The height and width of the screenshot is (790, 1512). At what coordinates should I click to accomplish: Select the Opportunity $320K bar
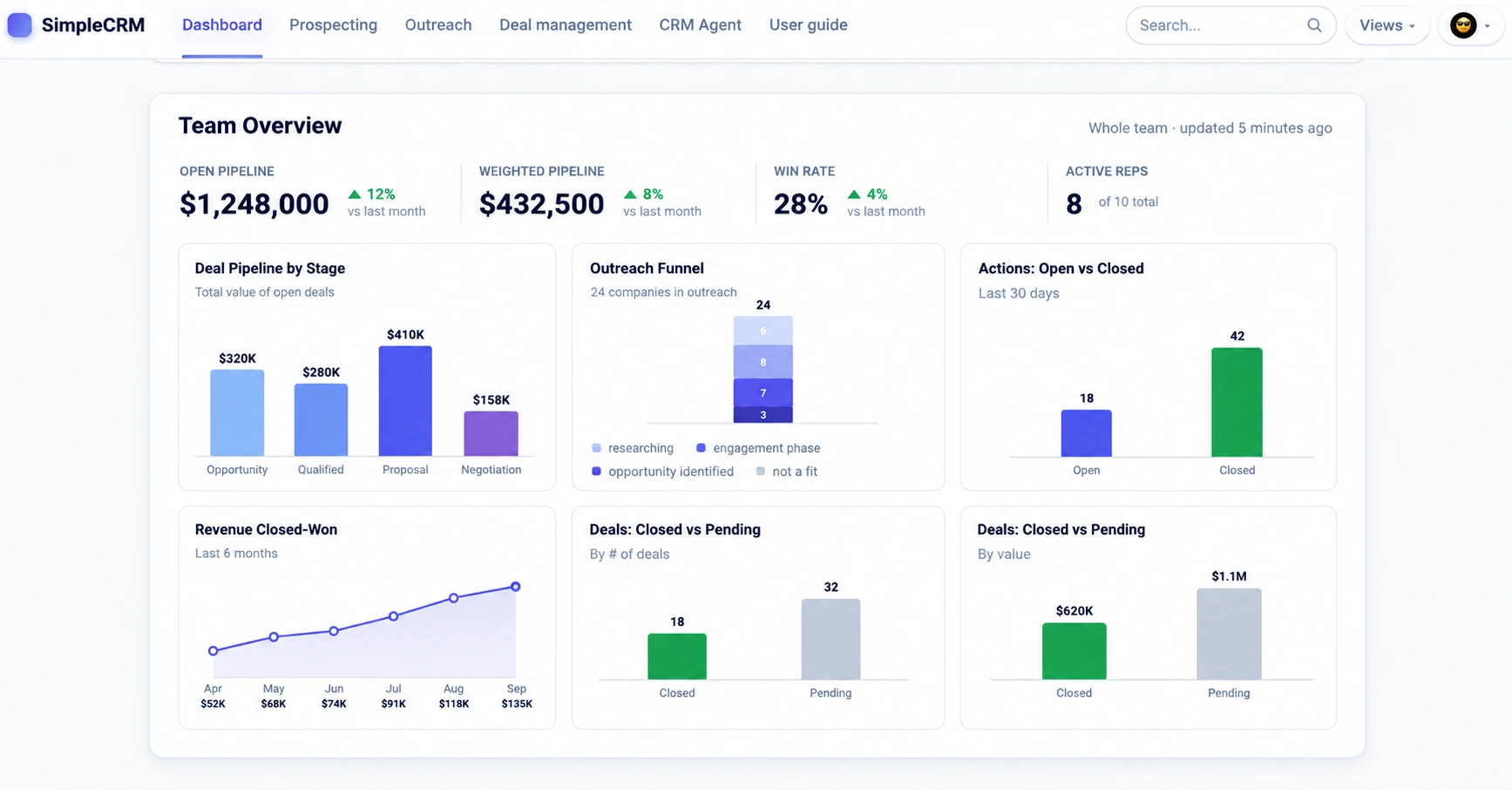pos(237,412)
